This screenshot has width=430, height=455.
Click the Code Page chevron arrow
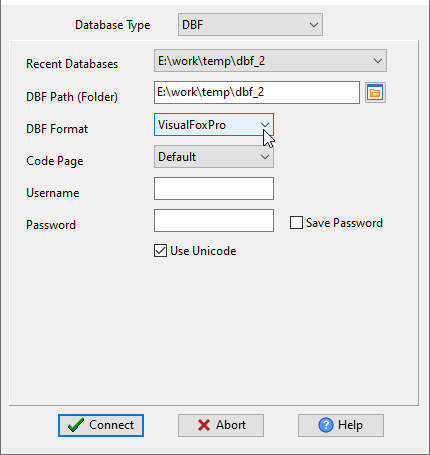coord(265,157)
